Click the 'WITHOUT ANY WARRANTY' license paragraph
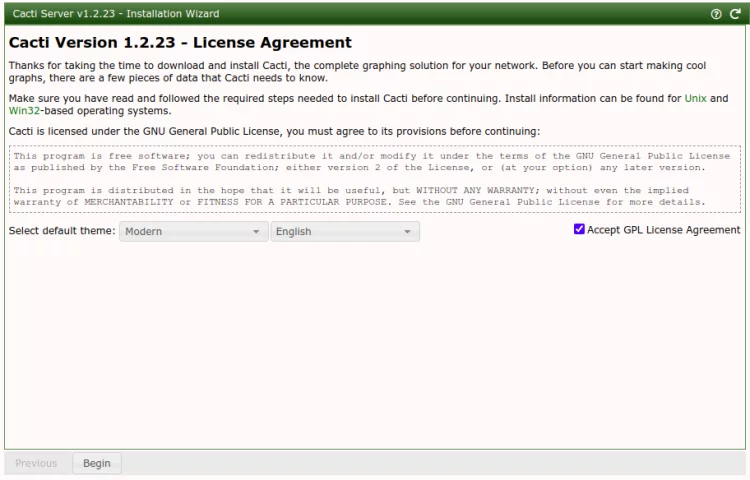Image resolution: width=750 pixels, height=480 pixels. point(360,196)
